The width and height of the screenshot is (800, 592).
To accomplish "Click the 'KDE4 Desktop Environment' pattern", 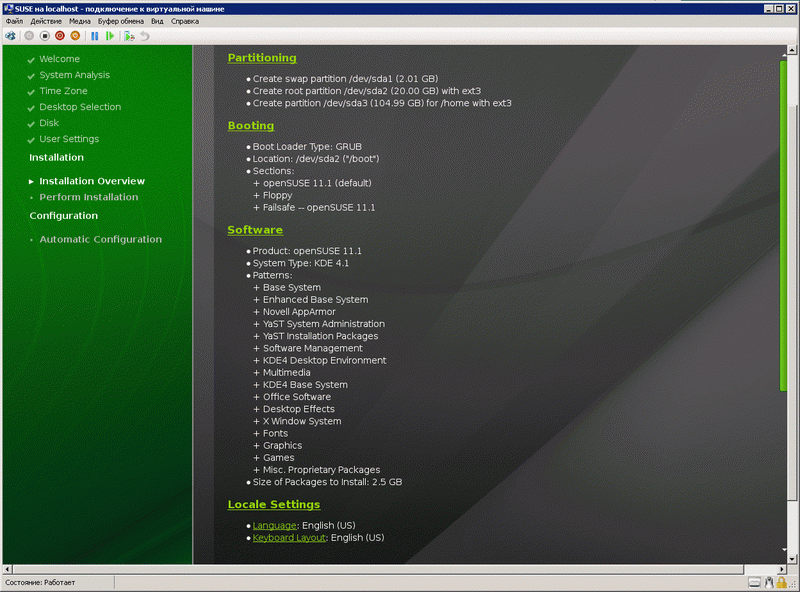I will 324,360.
